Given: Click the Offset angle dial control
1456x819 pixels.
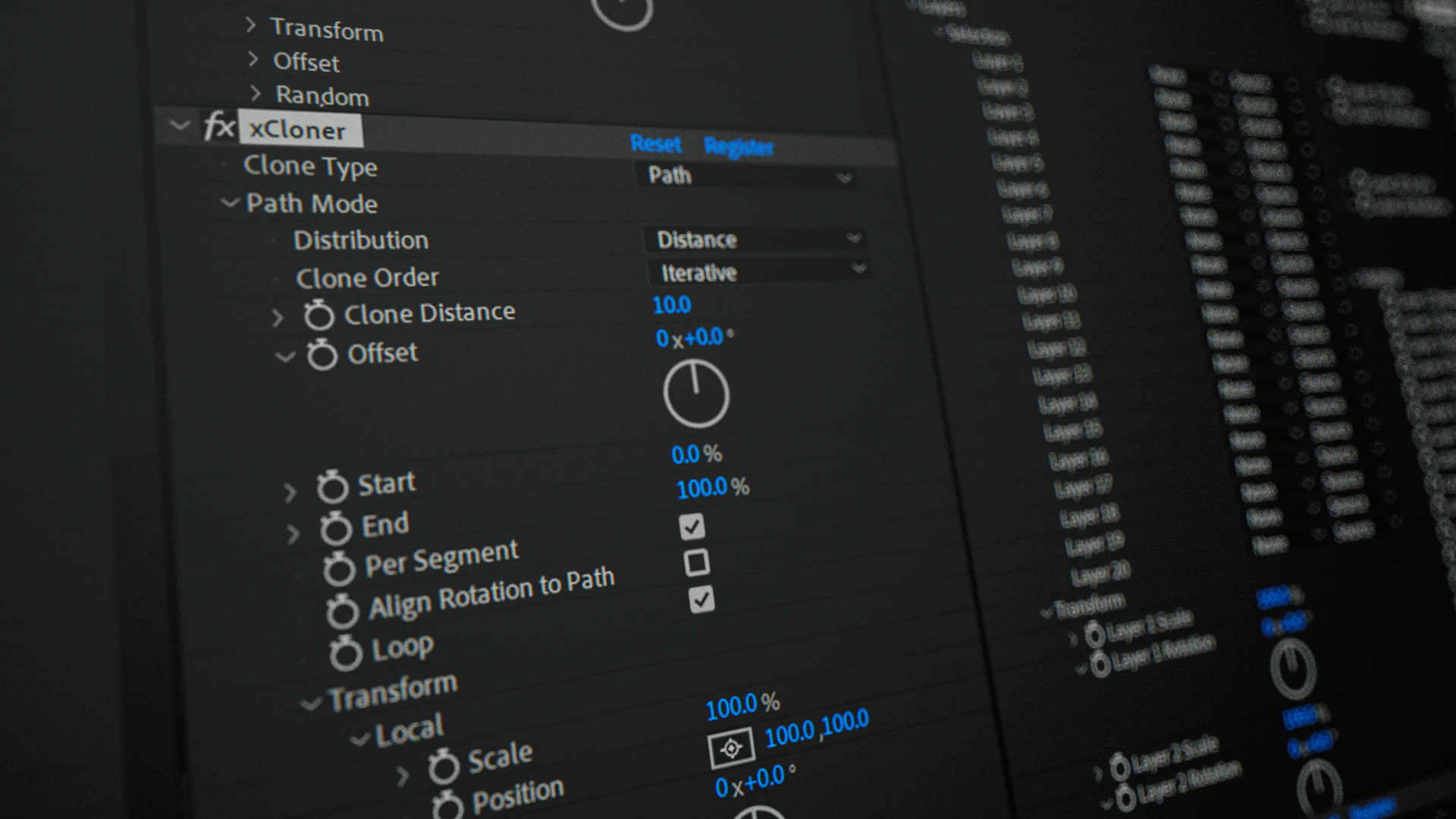Looking at the screenshot, I should (696, 394).
